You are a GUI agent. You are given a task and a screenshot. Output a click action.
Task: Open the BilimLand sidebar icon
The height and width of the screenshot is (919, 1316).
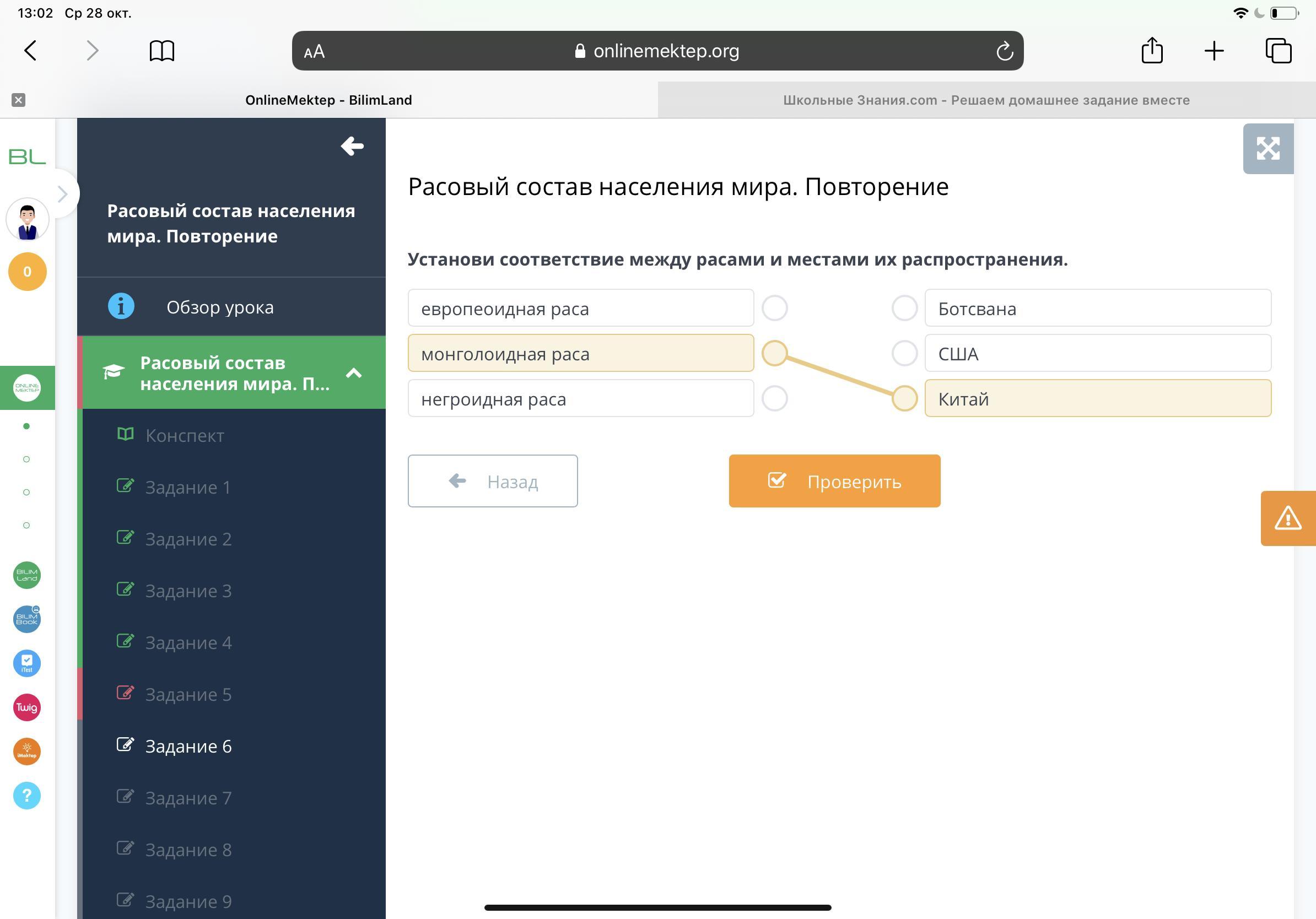[x=27, y=575]
